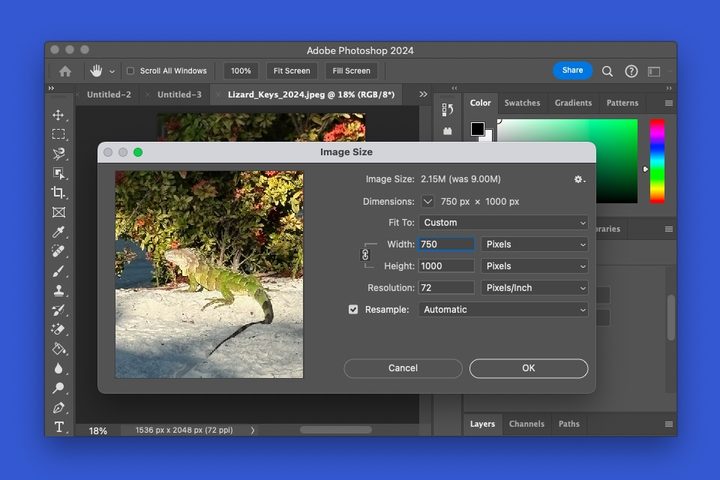Open the Resample Automatic dropdown
This screenshot has width=720, height=480.
(x=503, y=310)
